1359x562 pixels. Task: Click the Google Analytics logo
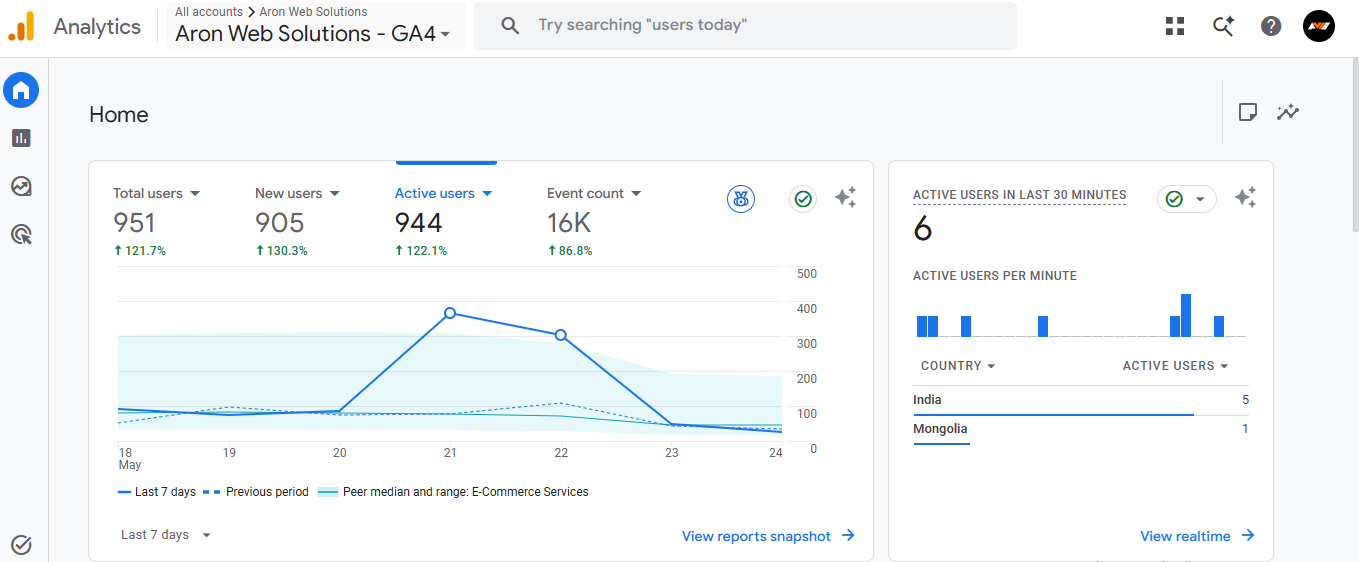[x=21, y=26]
